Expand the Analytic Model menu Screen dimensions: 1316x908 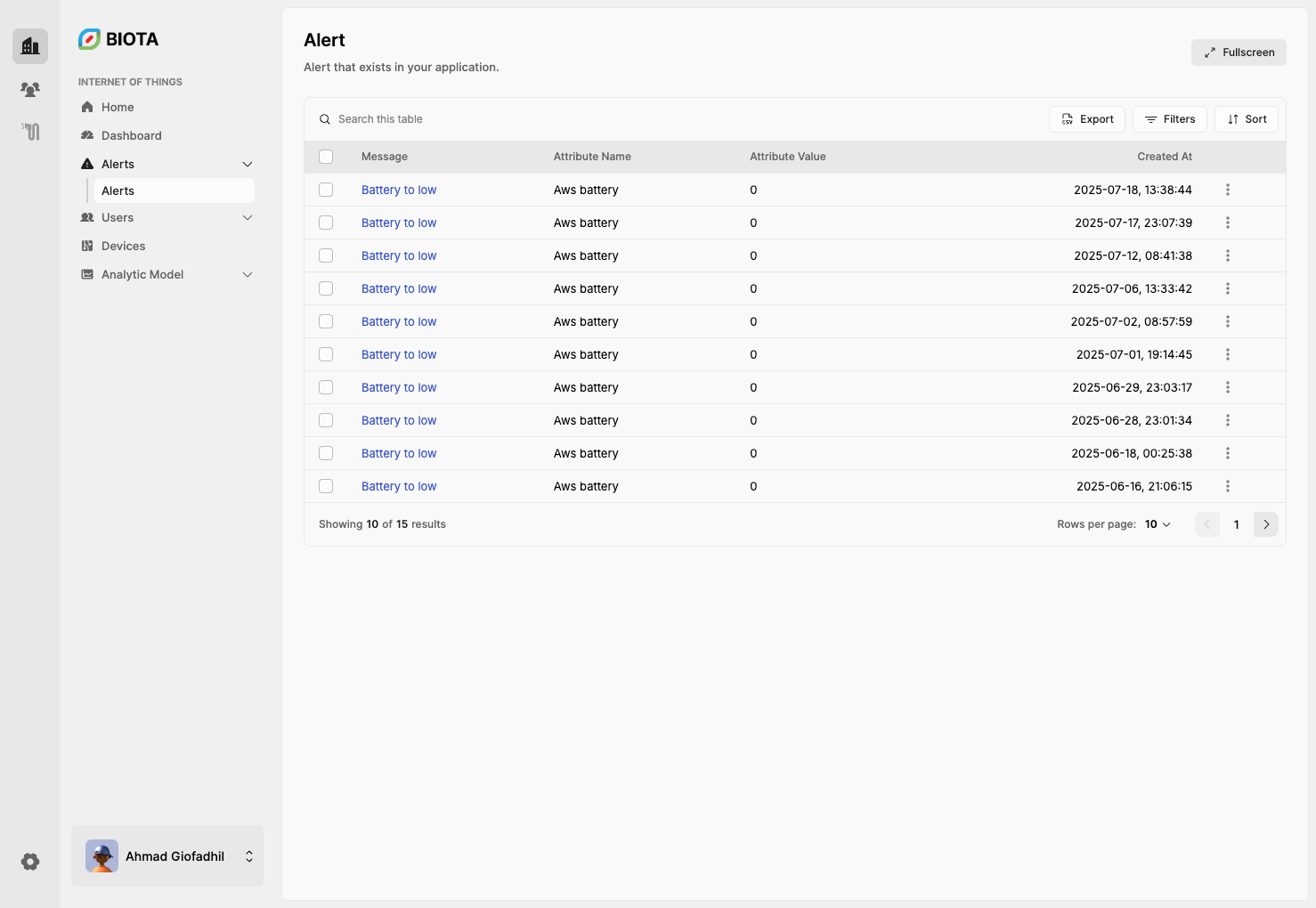coord(248,274)
